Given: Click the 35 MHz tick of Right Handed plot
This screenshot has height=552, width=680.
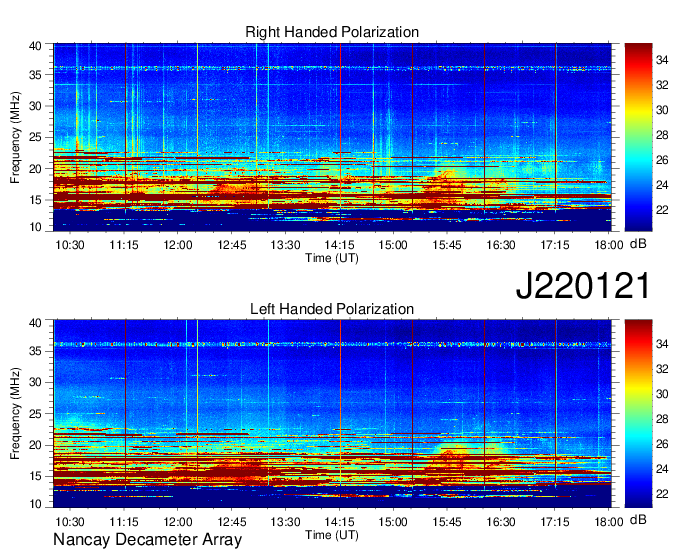Looking at the screenshot, I should pos(35,75).
